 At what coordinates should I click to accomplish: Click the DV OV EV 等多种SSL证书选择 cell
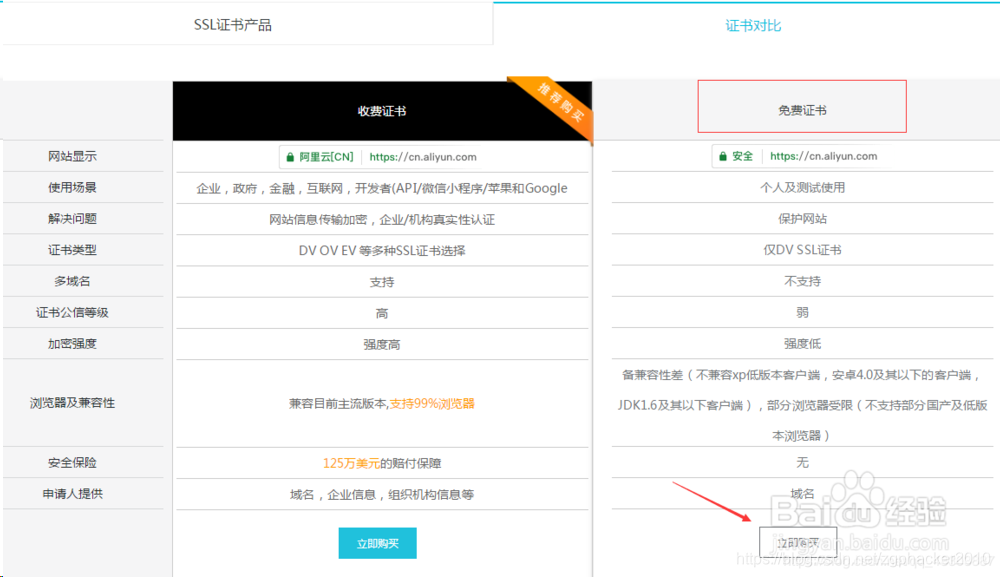point(382,251)
